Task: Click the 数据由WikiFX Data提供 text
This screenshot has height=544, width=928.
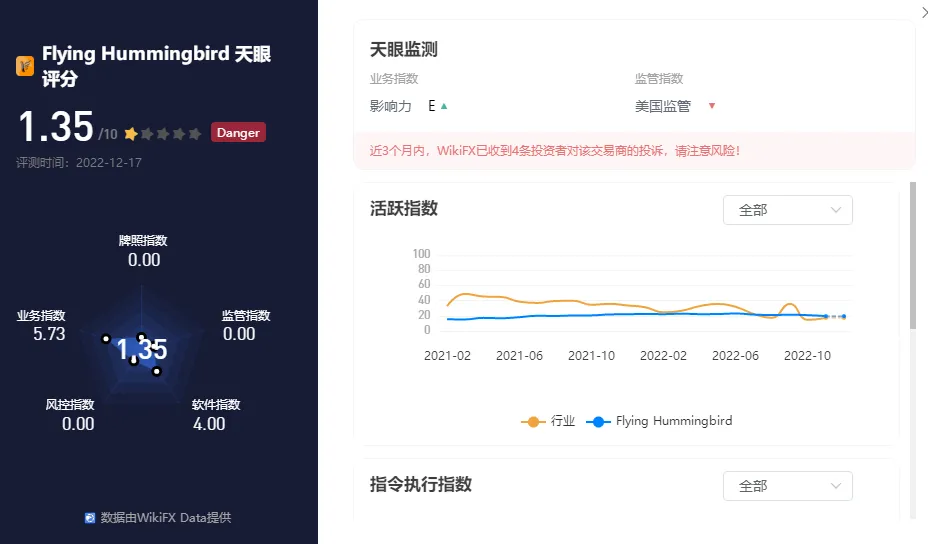Action: pyautogui.click(x=166, y=517)
